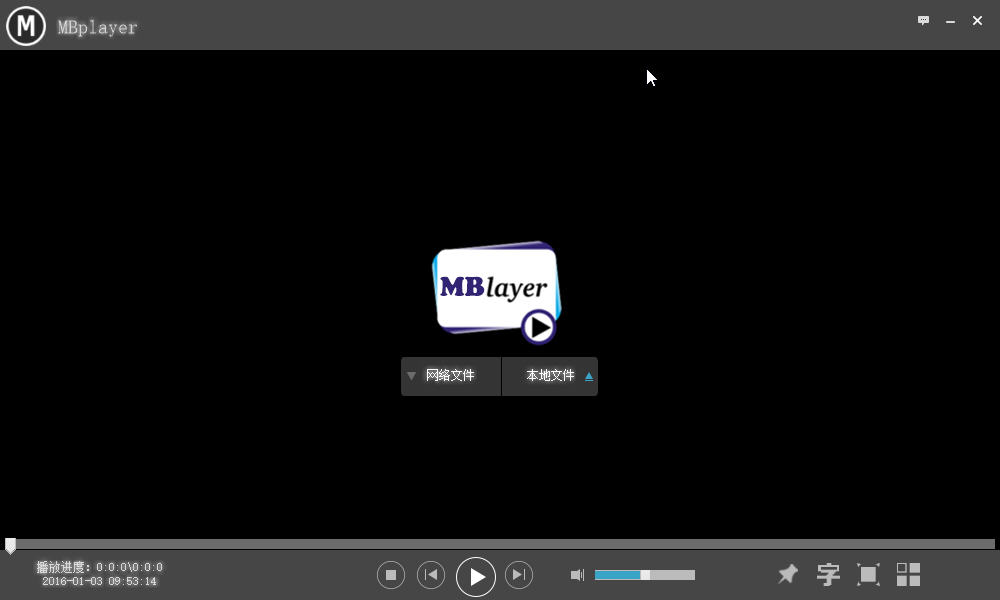The image size is (1000, 600).
Task: Open subtitle settings 字 icon
Action: (x=828, y=574)
